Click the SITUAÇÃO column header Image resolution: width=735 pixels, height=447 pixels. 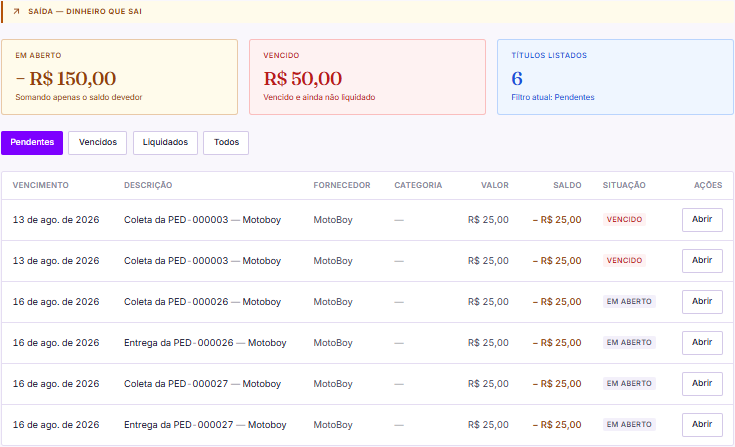click(x=624, y=185)
